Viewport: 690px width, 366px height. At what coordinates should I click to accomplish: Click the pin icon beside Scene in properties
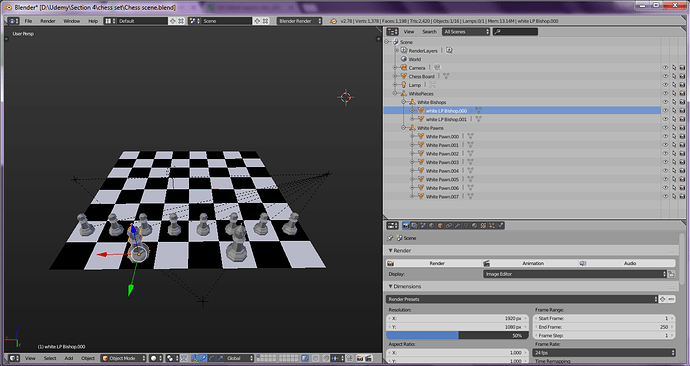point(390,238)
